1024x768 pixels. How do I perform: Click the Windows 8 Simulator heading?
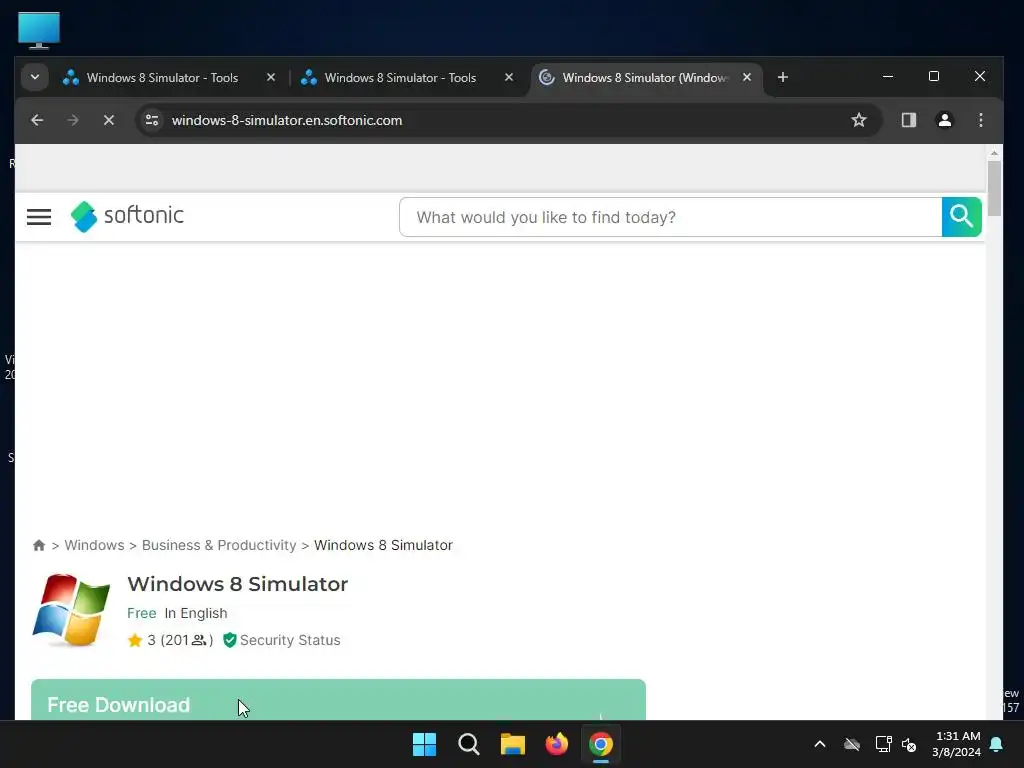[x=237, y=584]
